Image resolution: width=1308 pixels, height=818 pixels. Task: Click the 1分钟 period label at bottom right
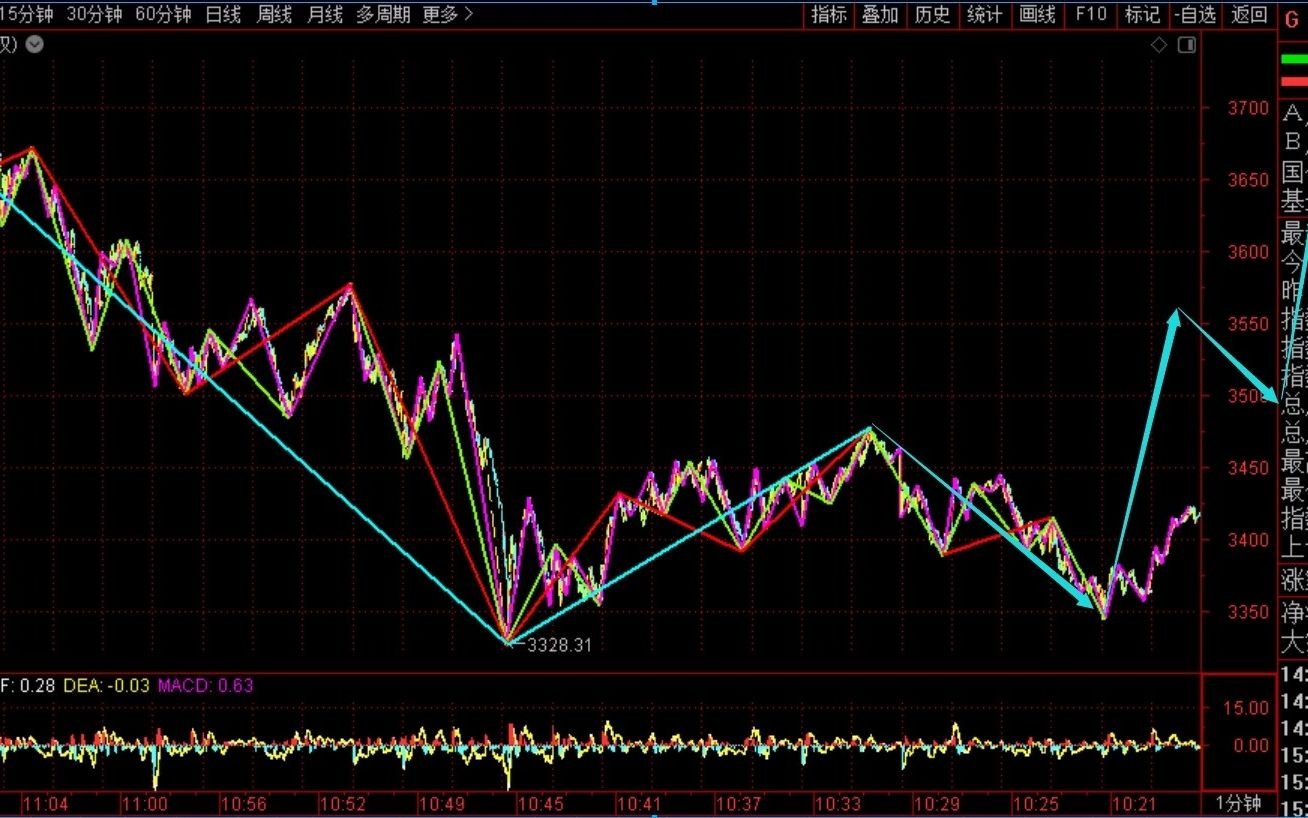click(1239, 804)
